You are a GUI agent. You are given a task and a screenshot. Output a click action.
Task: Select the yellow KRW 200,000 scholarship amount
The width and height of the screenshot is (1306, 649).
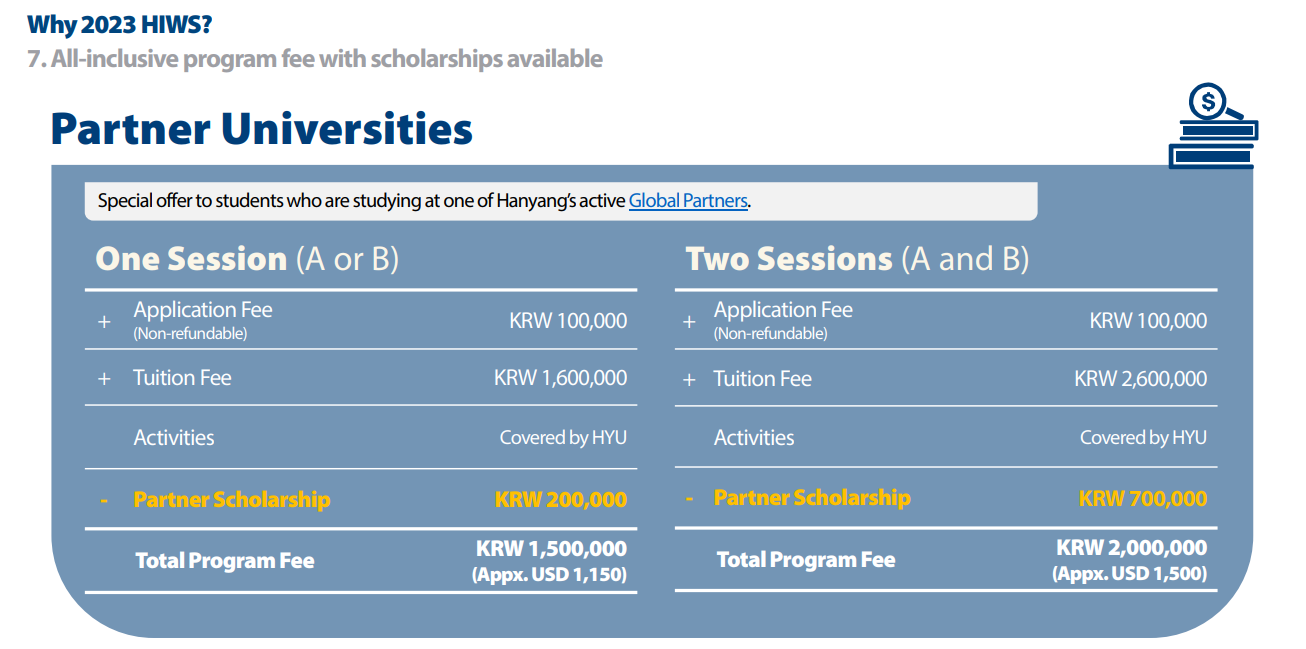[560, 500]
